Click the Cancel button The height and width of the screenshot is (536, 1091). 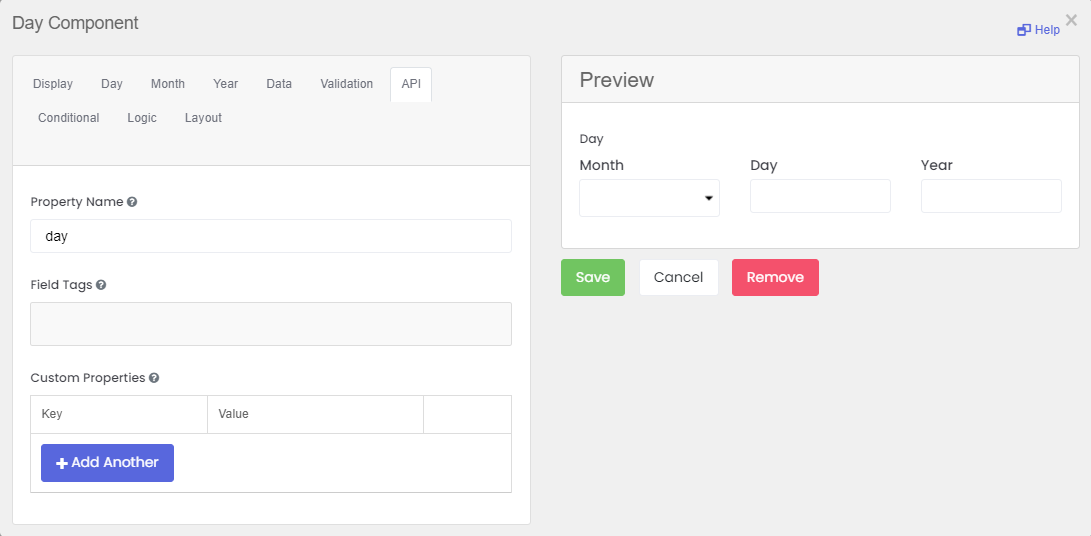[678, 277]
